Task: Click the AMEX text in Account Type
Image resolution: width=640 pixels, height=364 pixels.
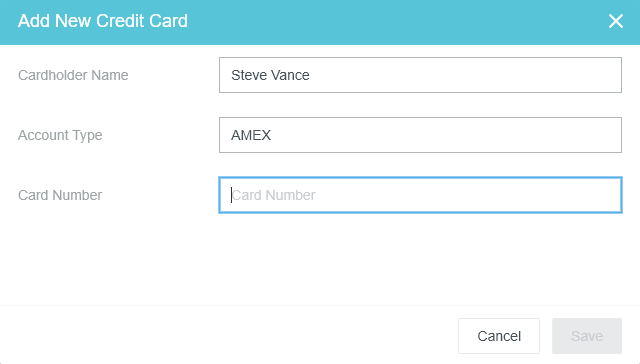Action: tap(251, 135)
